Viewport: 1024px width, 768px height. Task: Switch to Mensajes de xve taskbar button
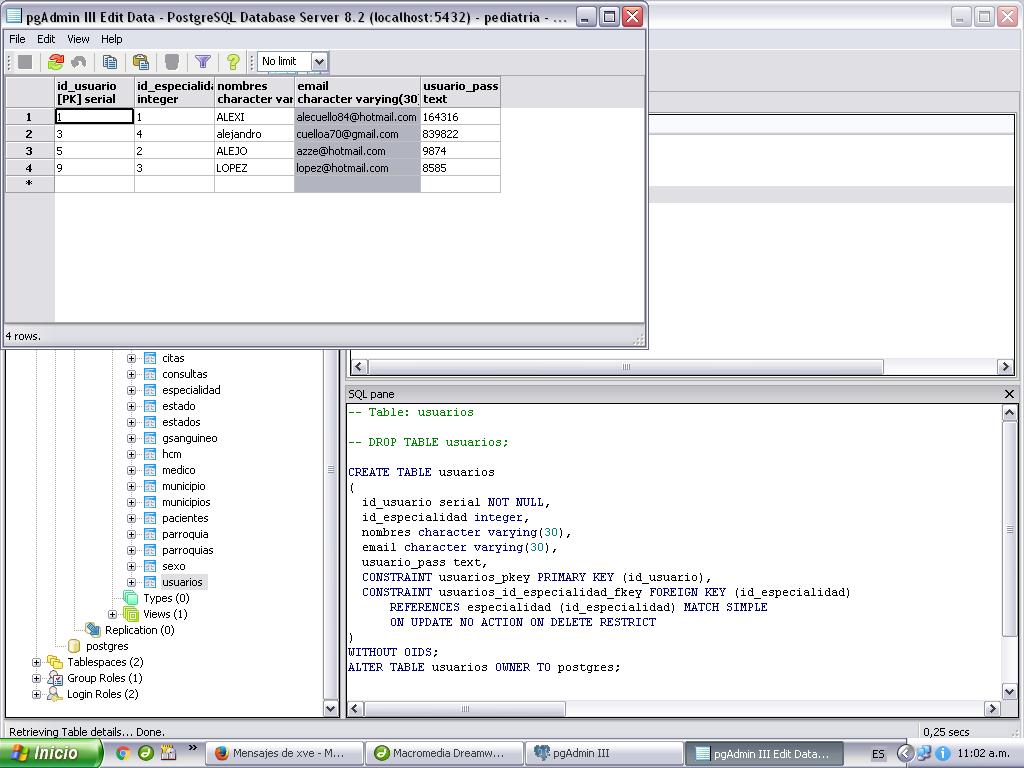[x=285, y=754]
